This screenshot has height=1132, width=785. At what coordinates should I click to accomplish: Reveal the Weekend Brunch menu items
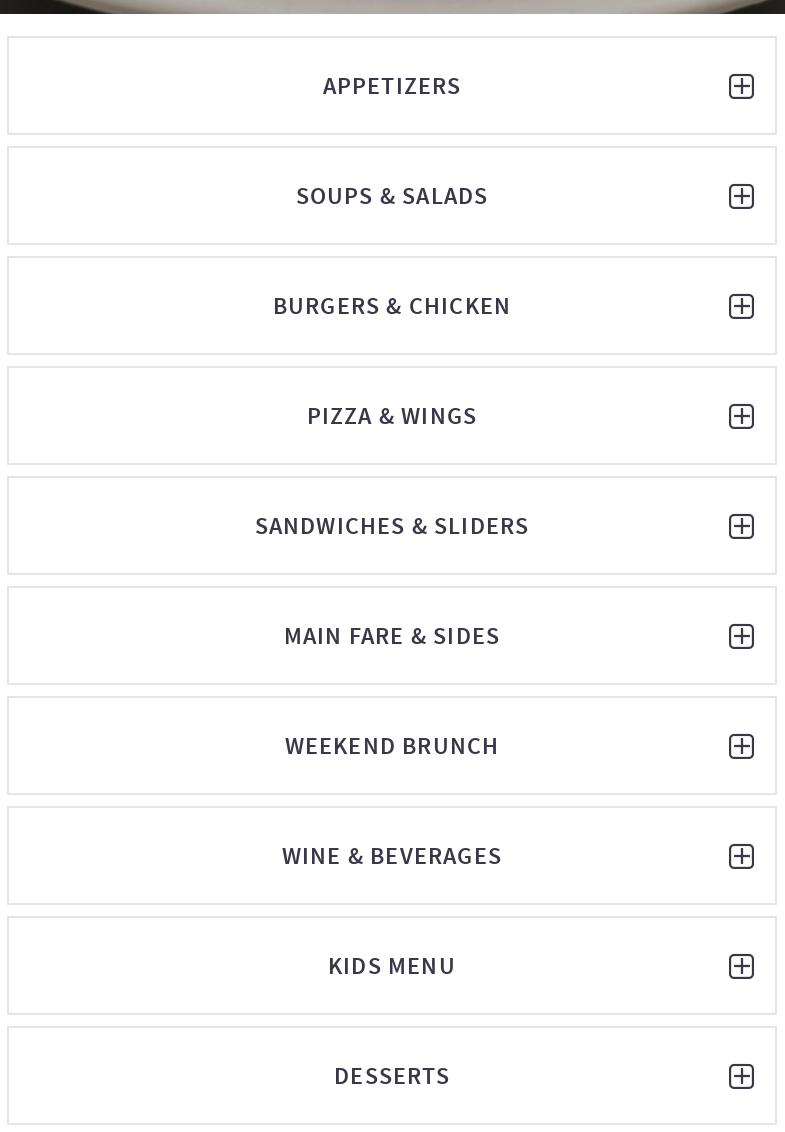[x=391, y=746]
